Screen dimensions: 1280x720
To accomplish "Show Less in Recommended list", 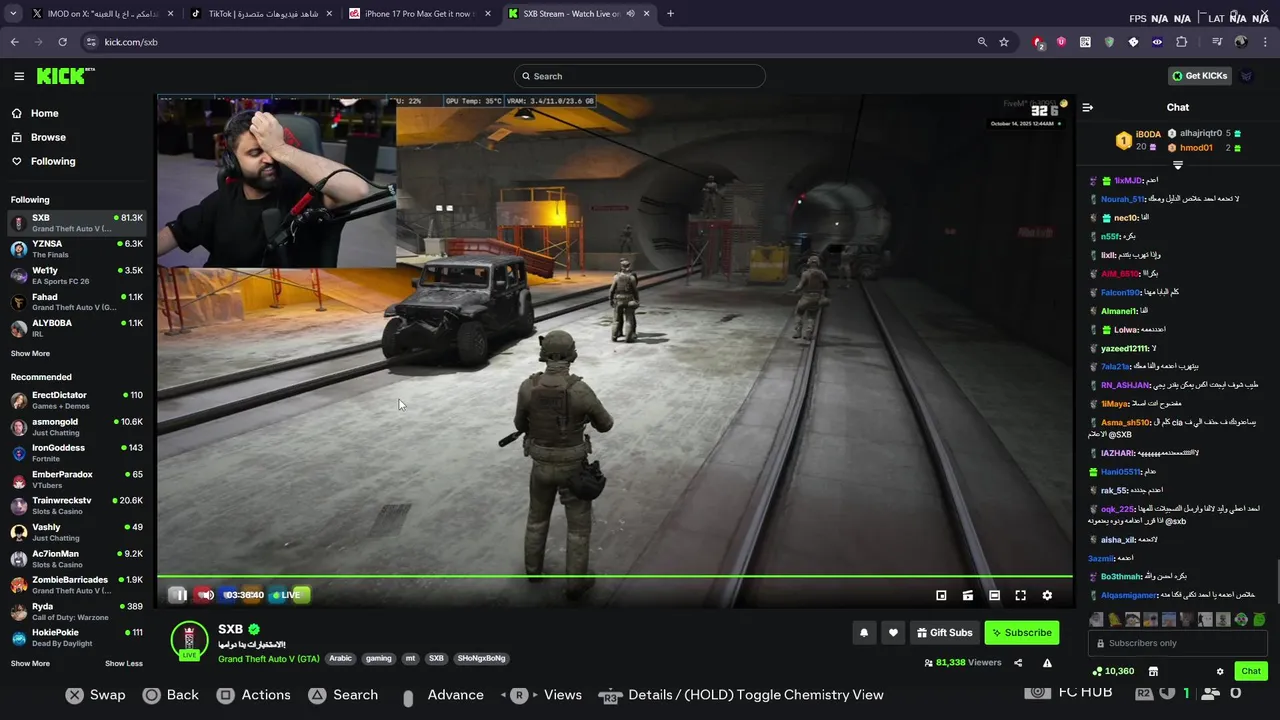I will (124, 663).
